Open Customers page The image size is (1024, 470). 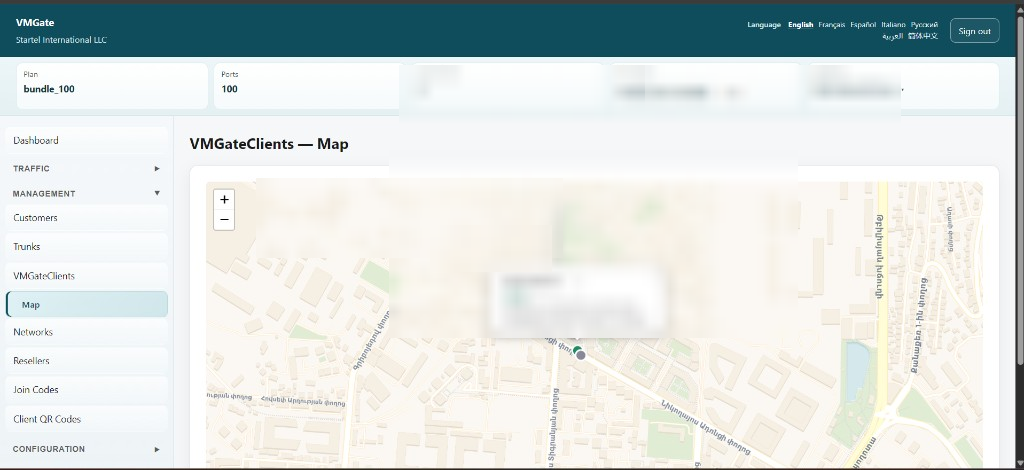pyautogui.click(x=86, y=218)
